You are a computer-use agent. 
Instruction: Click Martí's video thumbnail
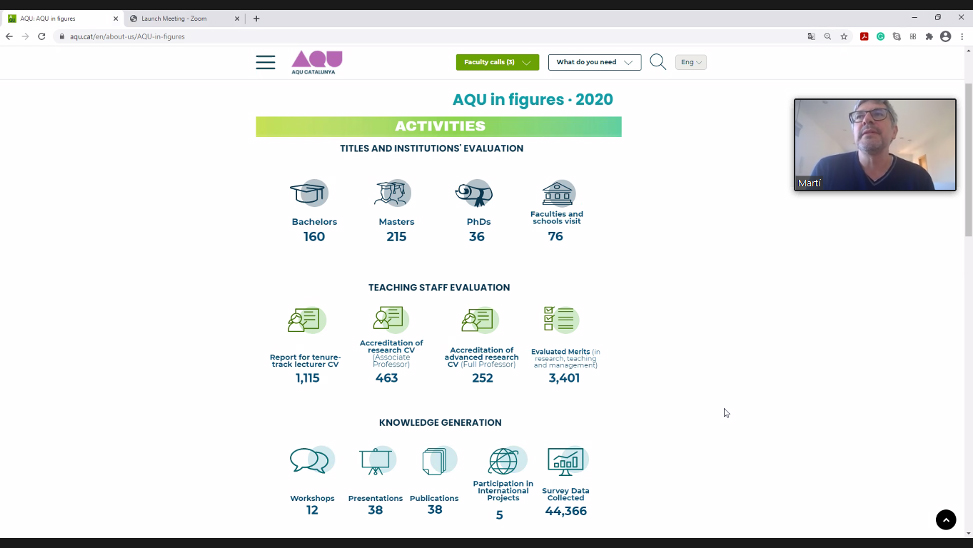[875, 145]
